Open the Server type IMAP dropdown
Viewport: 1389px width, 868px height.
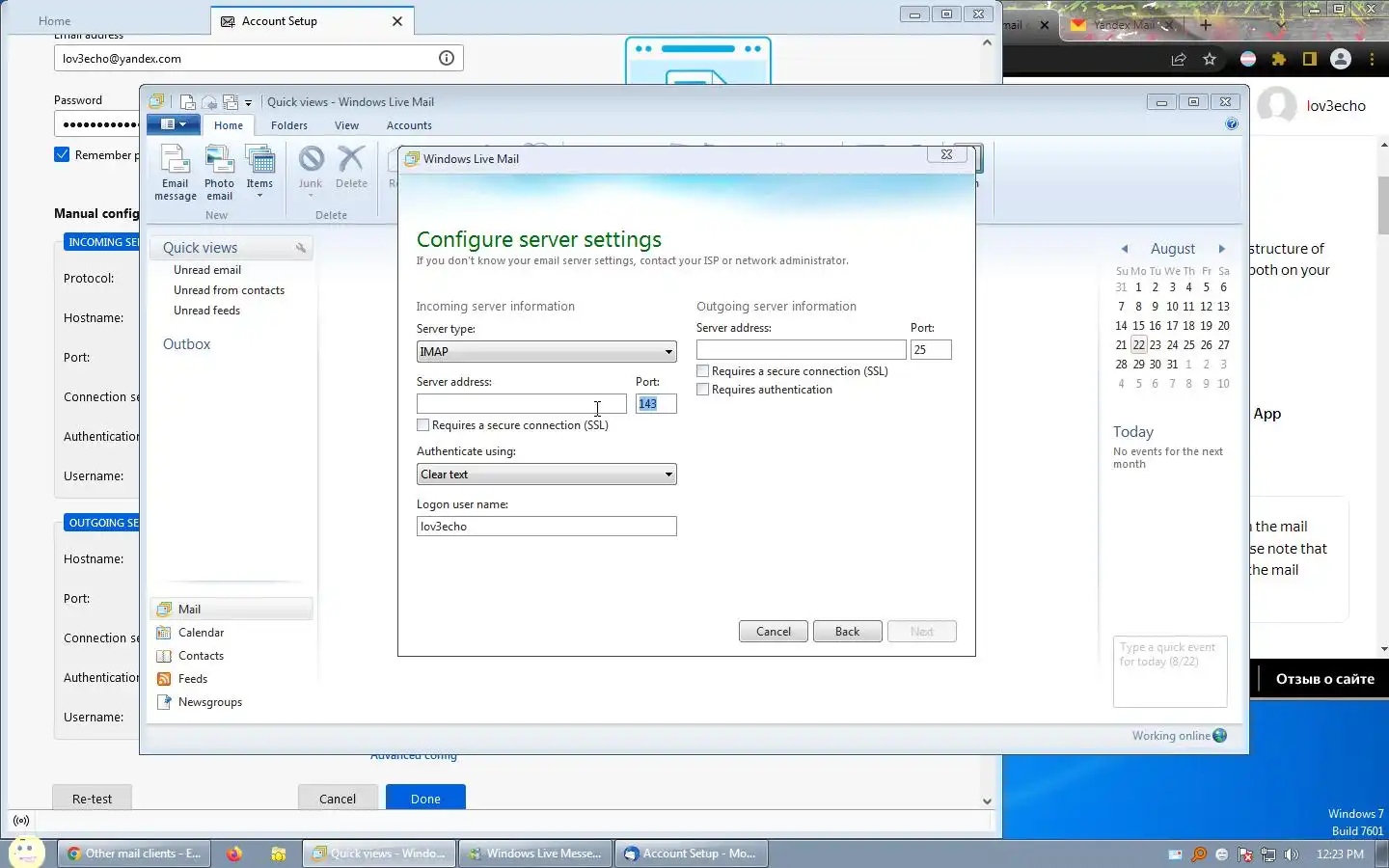(x=546, y=352)
